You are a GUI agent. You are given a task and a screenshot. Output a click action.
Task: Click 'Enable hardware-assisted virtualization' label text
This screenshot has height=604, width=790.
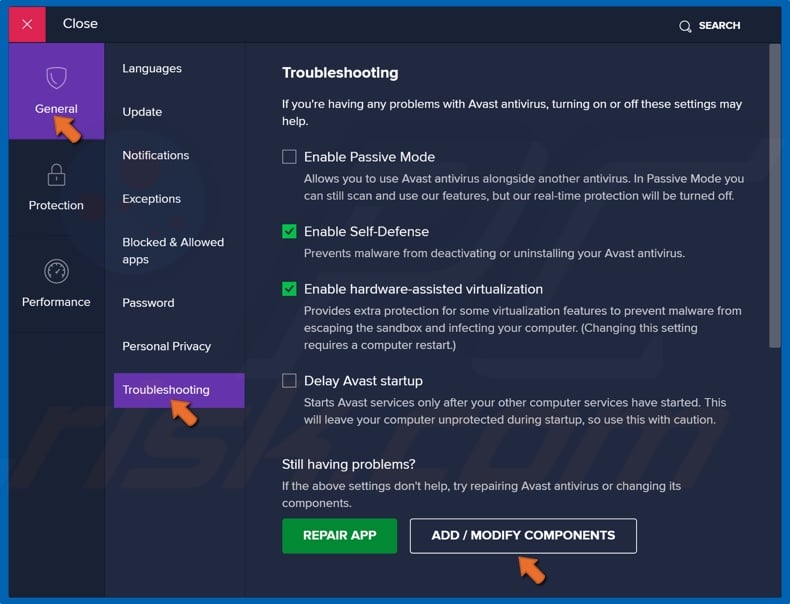coord(423,289)
